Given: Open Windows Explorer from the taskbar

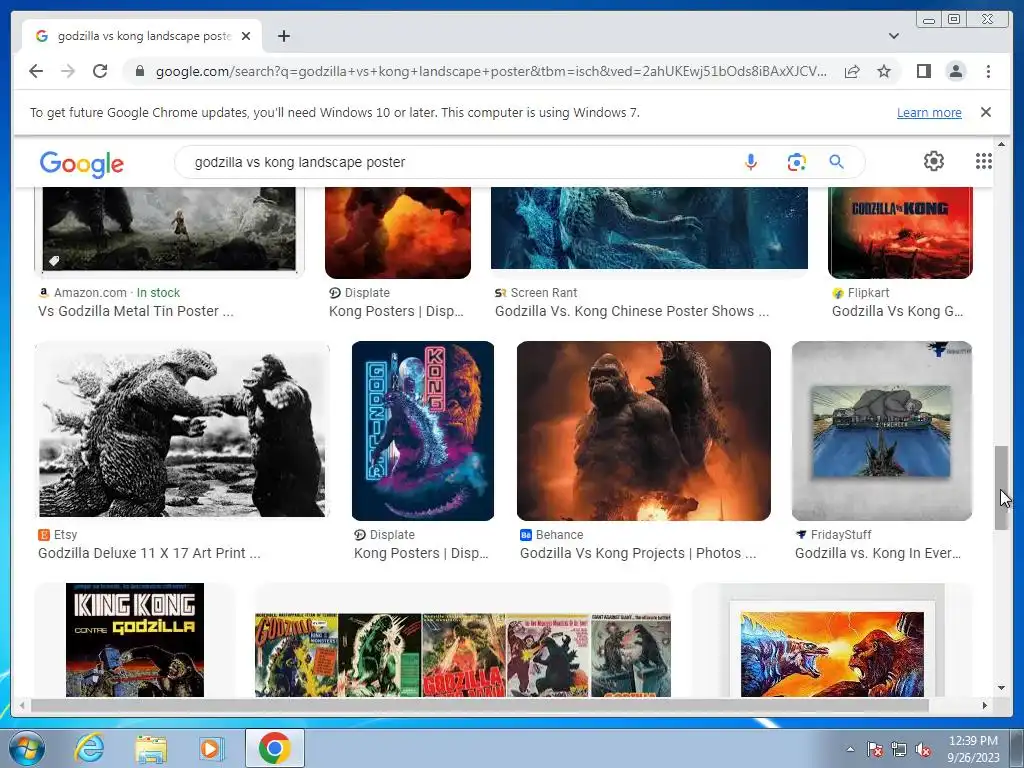Looking at the screenshot, I should 151,748.
